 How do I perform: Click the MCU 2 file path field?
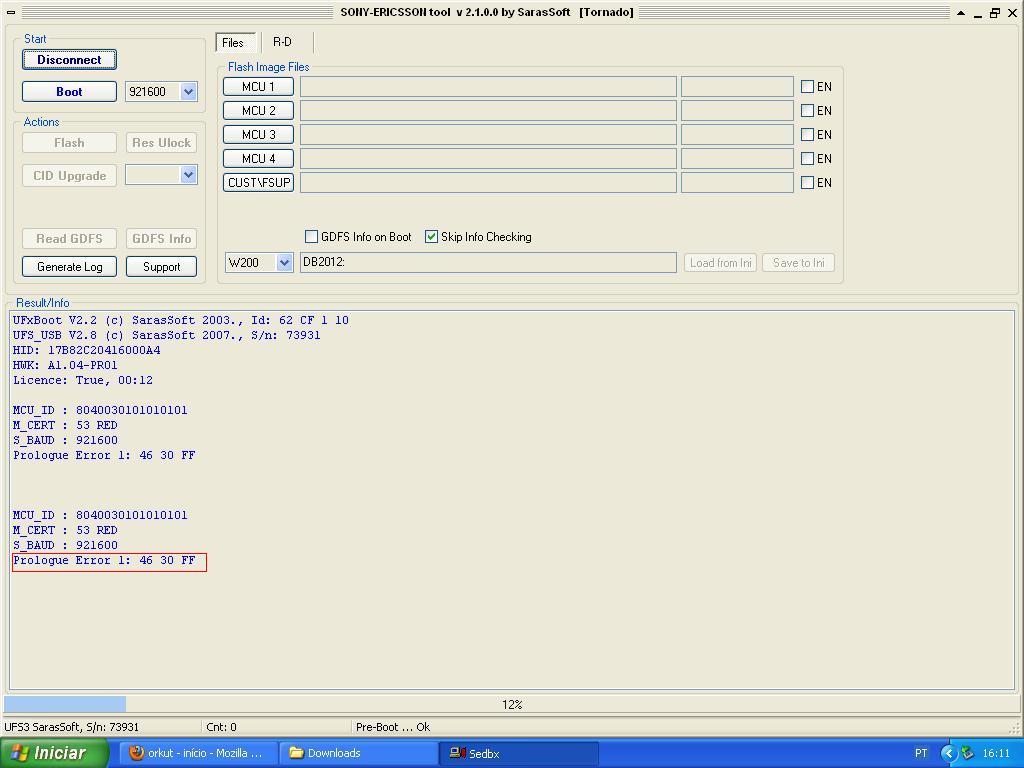point(488,110)
